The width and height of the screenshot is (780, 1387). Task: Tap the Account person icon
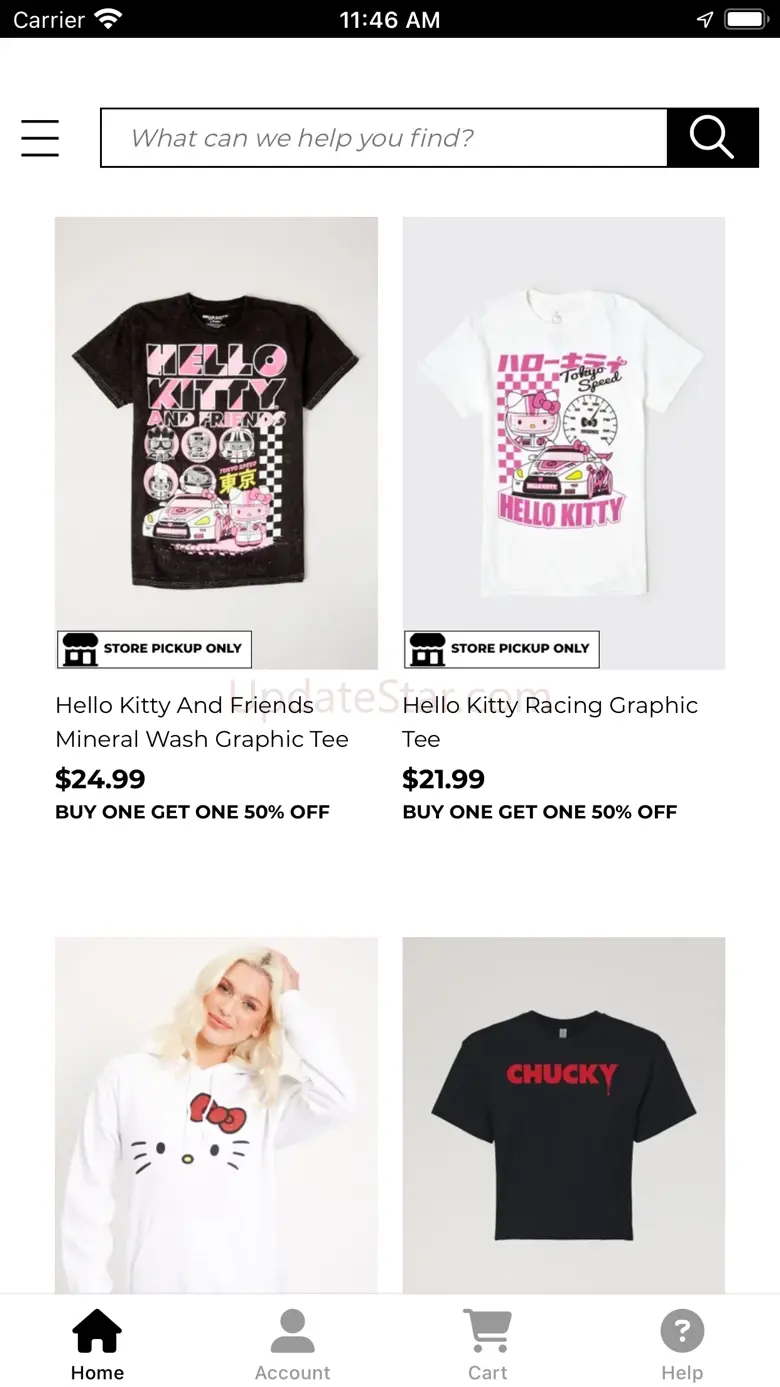pos(292,1331)
